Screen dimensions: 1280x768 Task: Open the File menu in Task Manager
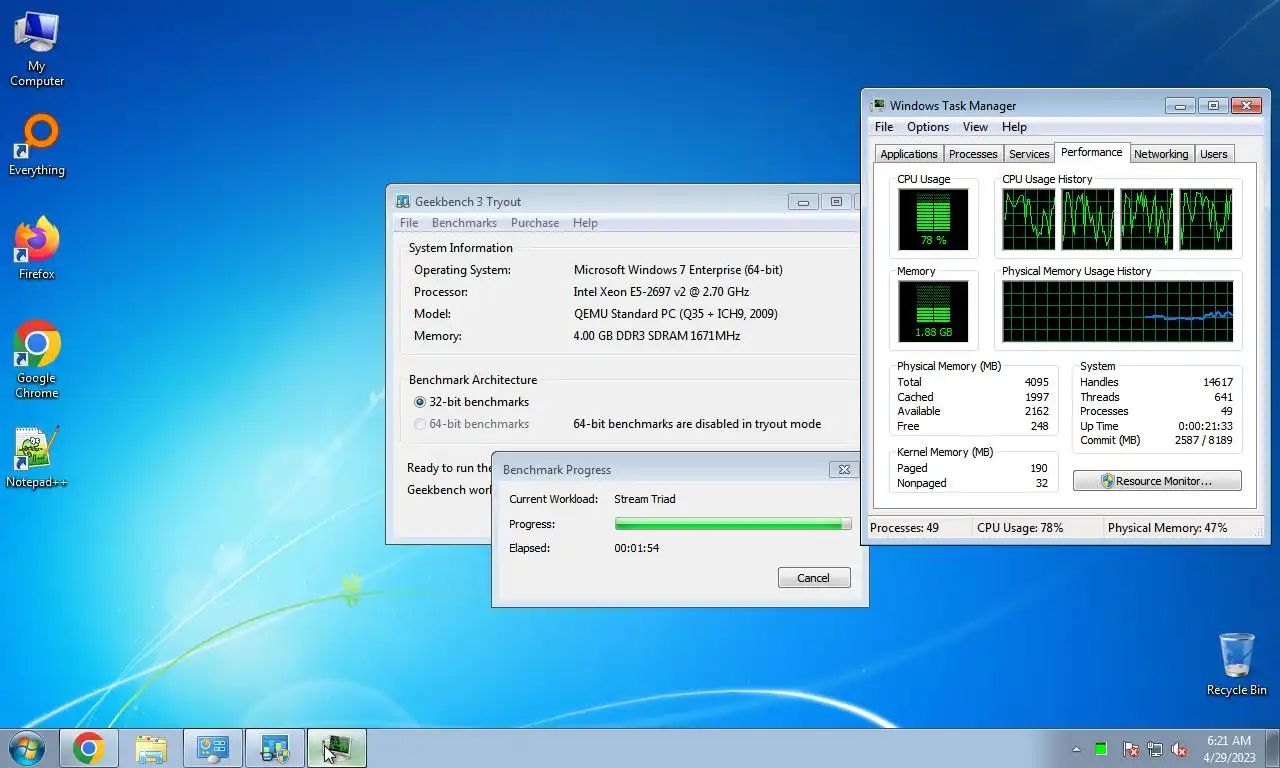tap(884, 127)
